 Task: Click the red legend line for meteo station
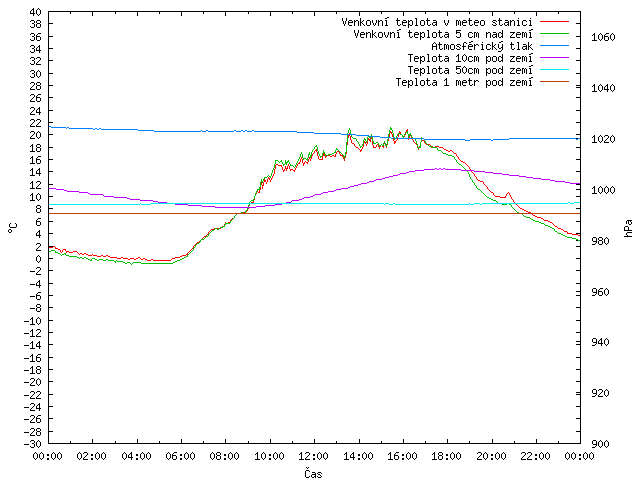[554, 21]
